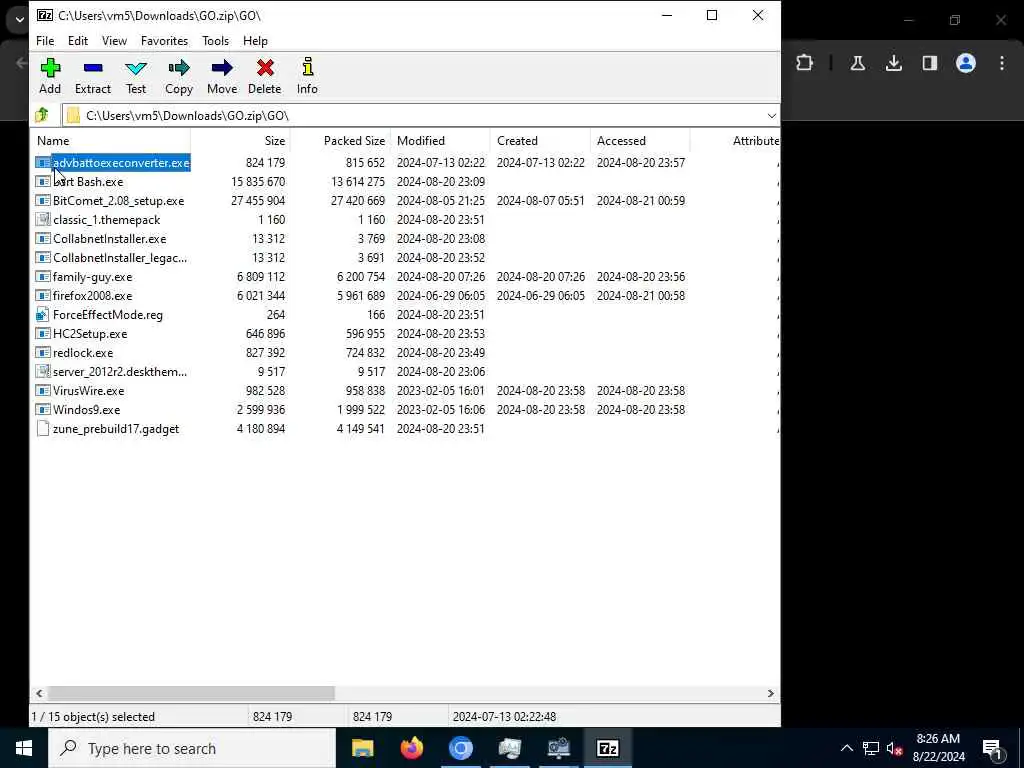Select ForceEffectMode.reg file
The image size is (1024, 768).
pos(108,314)
